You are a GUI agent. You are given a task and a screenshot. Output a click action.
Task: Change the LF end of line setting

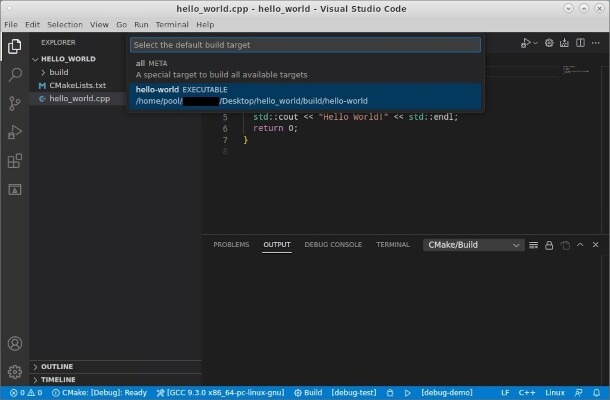(x=505, y=393)
